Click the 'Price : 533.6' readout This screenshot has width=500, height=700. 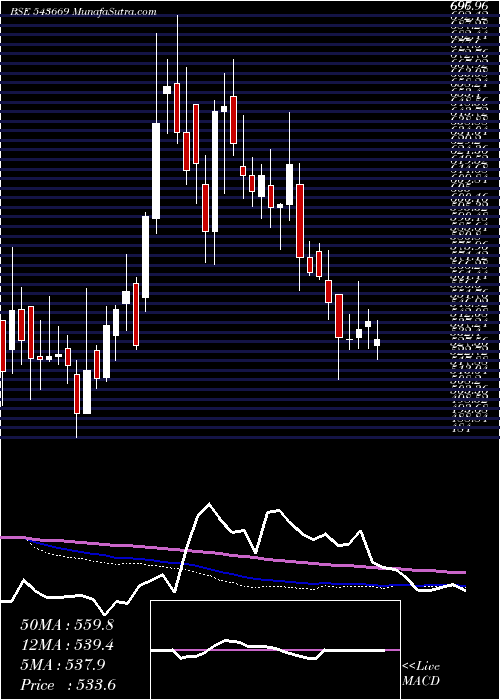click(66, 685)
